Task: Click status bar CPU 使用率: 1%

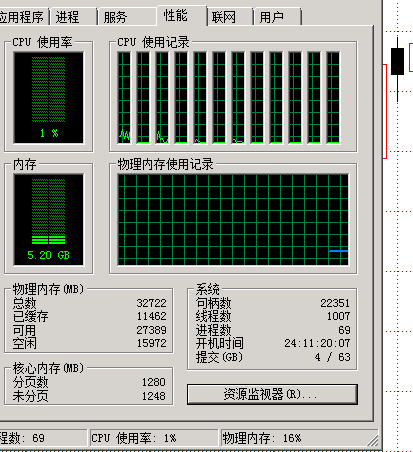Action: pos(154,438)
